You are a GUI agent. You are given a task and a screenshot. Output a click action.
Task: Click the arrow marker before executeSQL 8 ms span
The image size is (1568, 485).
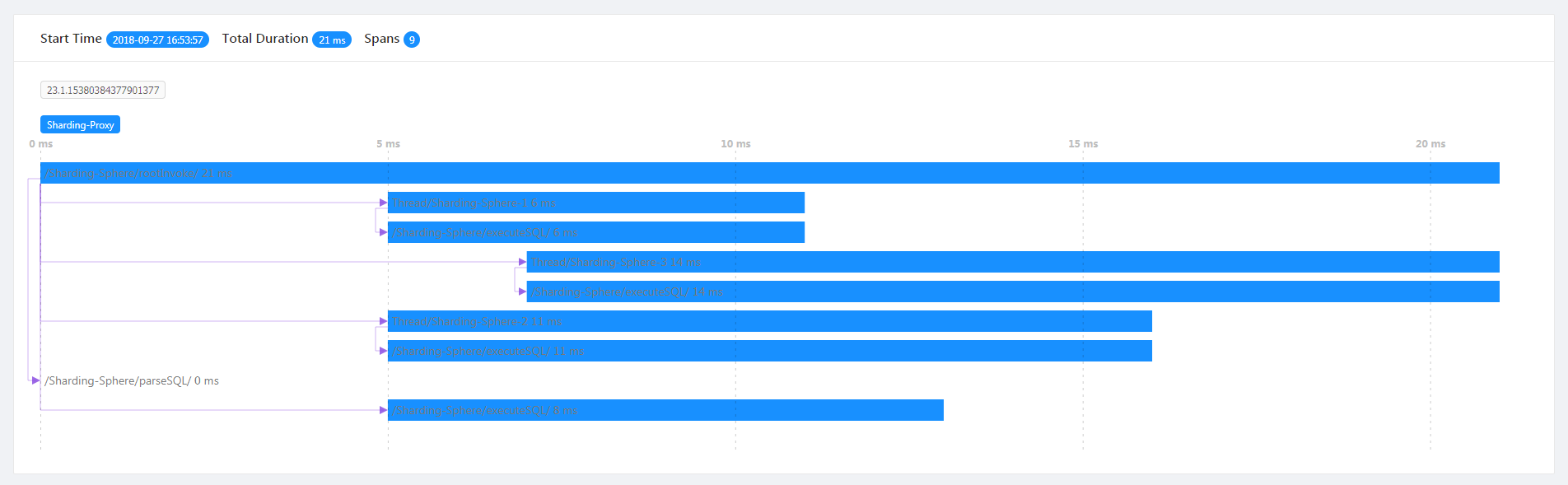383,410
